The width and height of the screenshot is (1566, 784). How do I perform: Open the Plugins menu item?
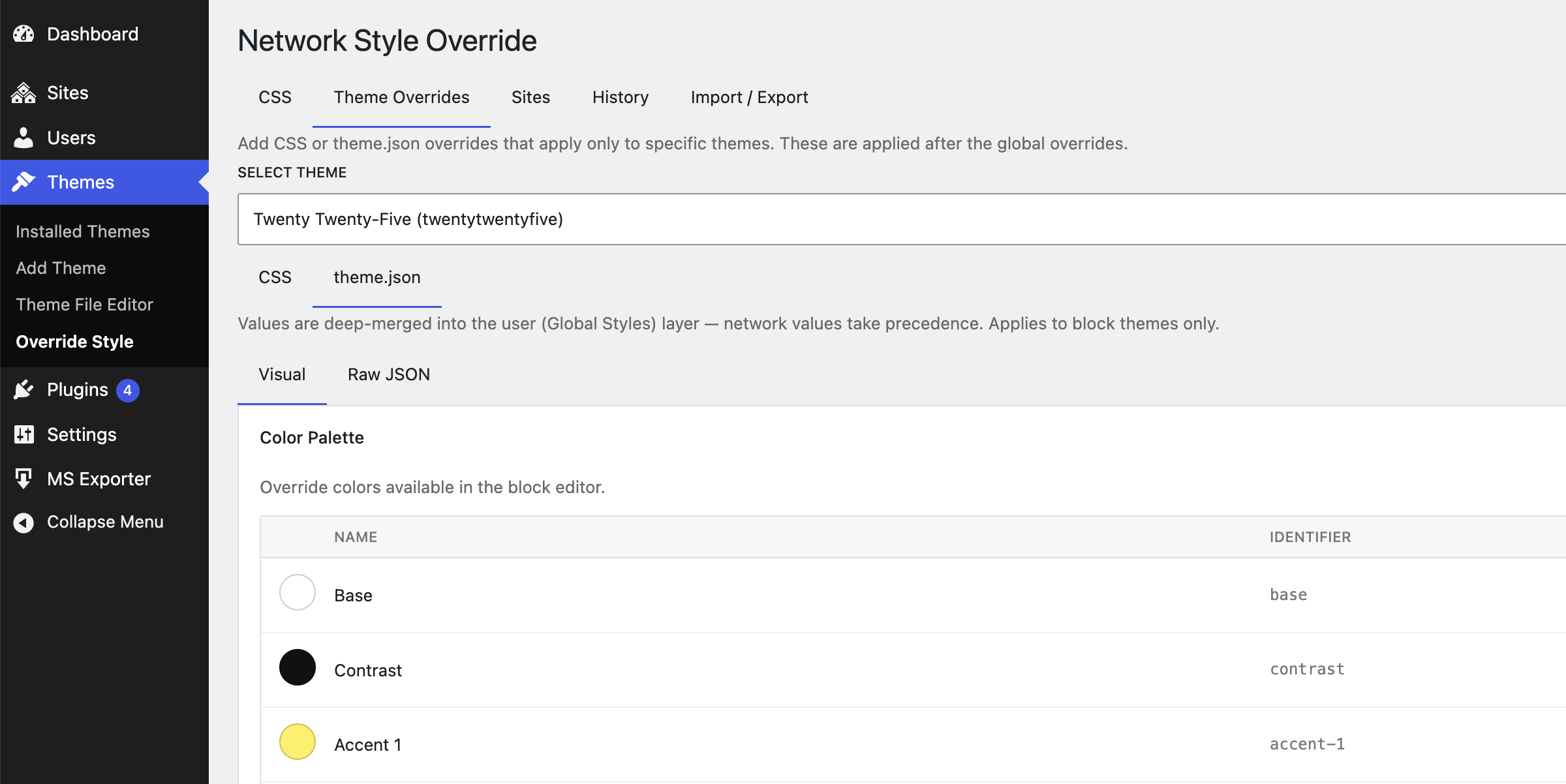(104, 389)
